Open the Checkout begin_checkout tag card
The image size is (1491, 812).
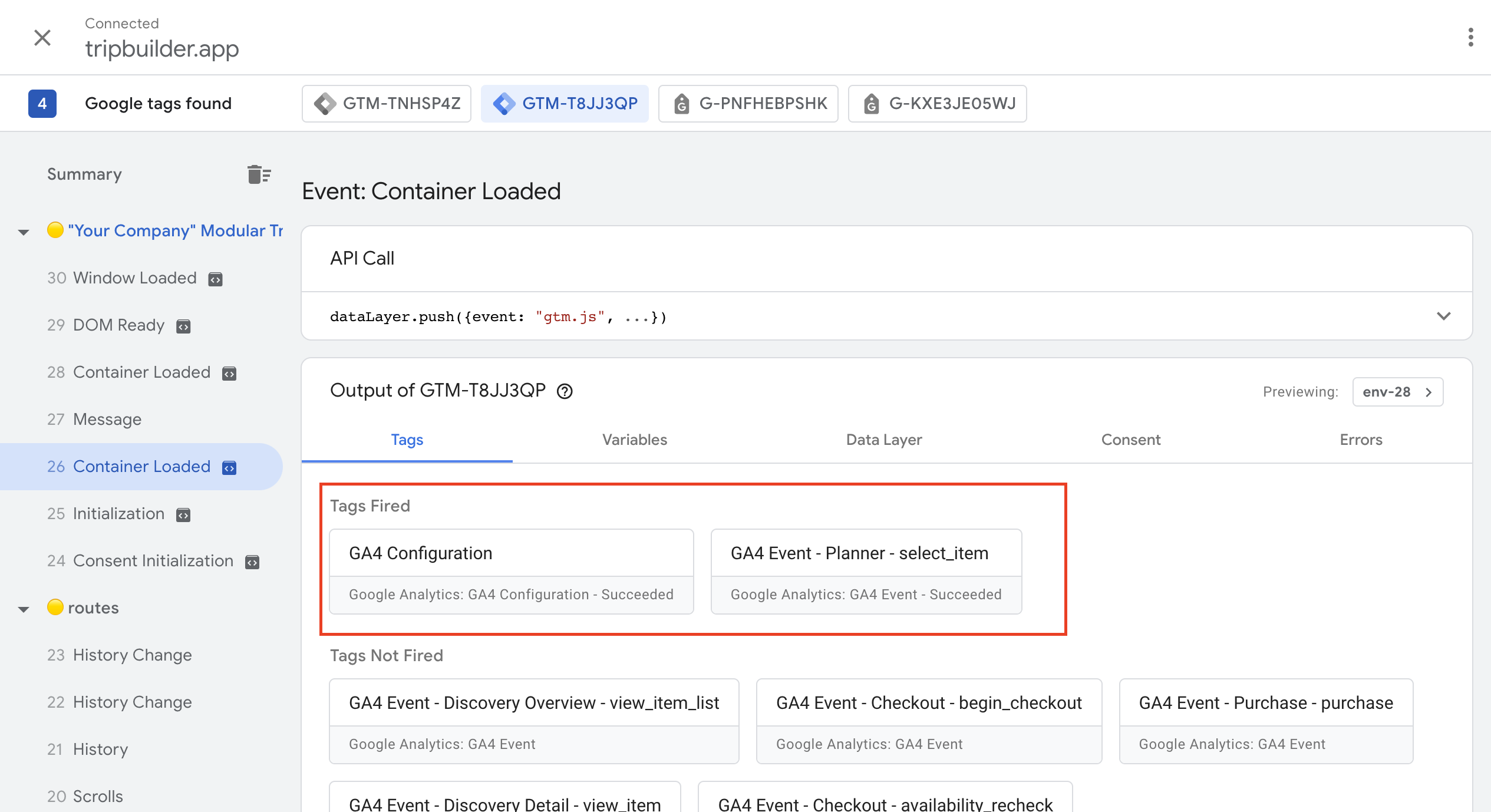point(929,721)
